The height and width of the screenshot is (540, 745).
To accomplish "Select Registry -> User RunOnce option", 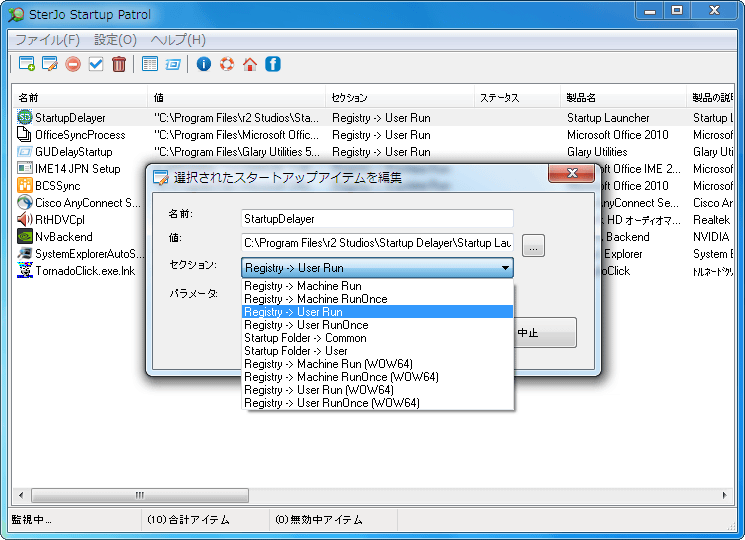I will pyautogui.click(x=377, y=325).
